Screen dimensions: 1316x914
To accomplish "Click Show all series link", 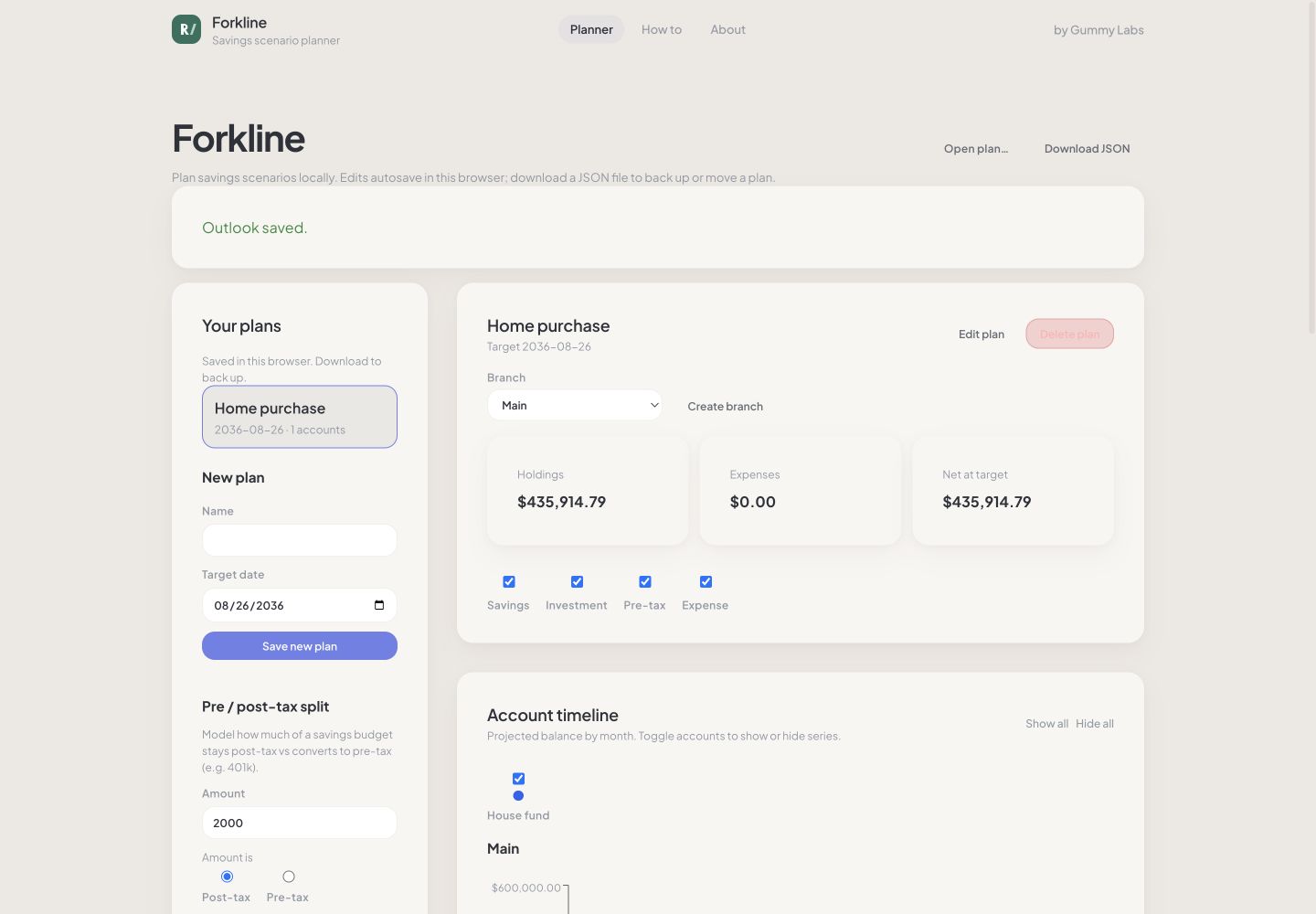I will click(x=1046, y=723).
